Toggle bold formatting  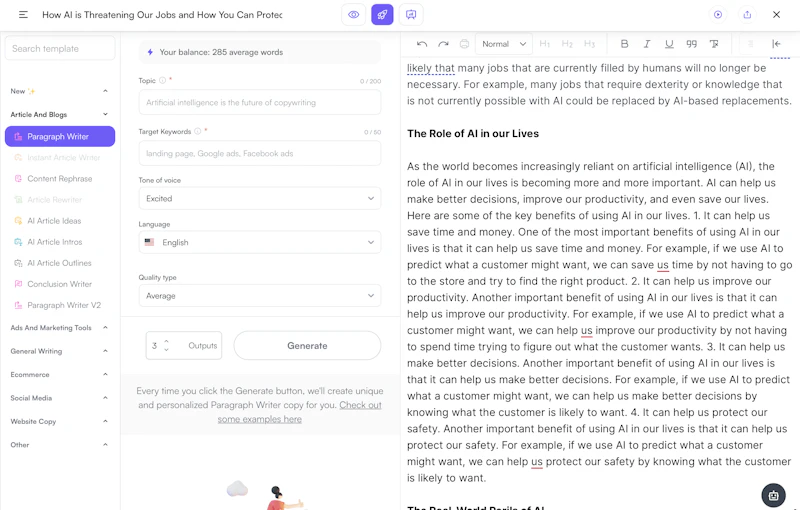[625, 44]
